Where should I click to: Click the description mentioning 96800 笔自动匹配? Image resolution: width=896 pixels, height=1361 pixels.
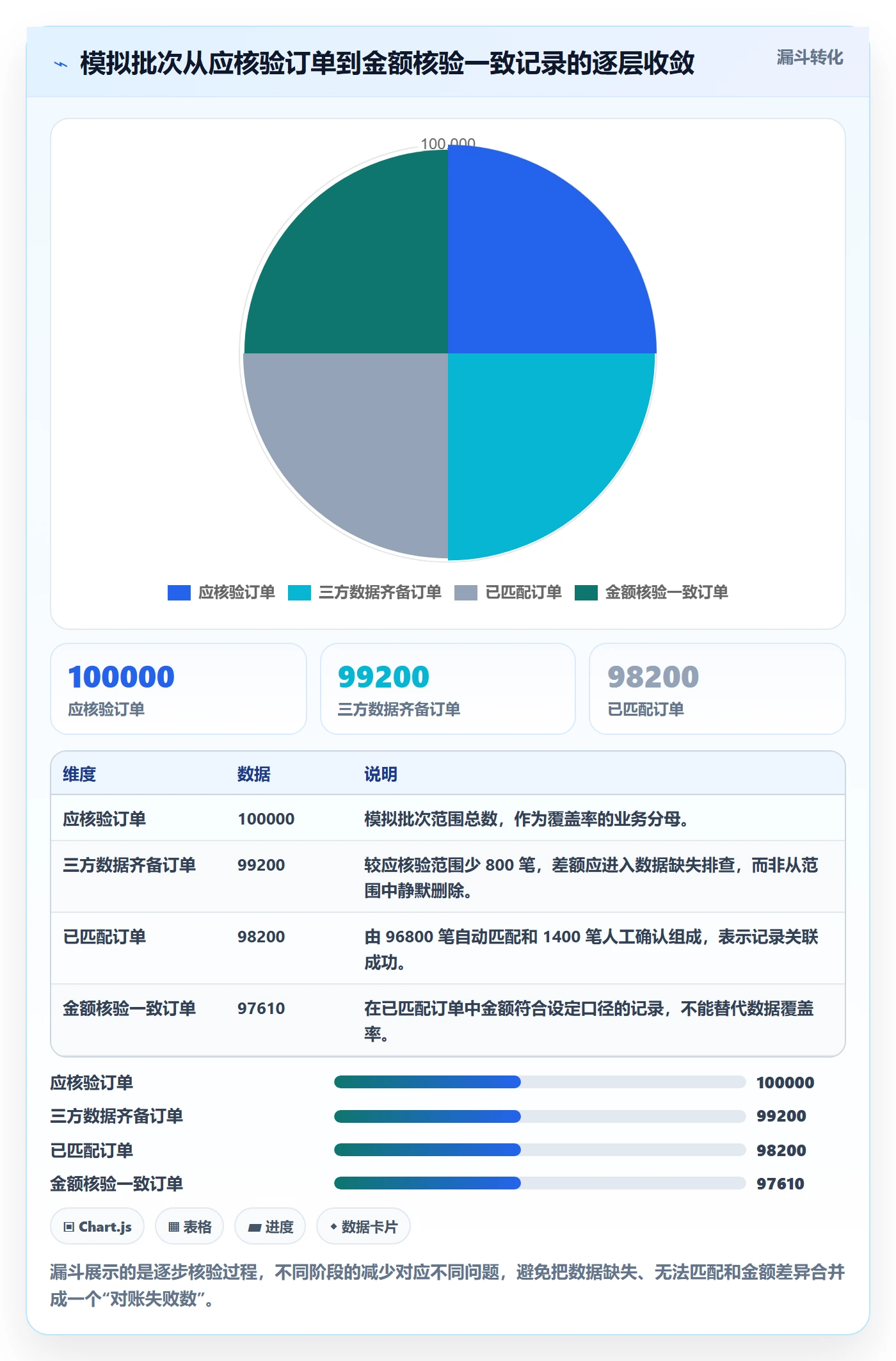591,949
